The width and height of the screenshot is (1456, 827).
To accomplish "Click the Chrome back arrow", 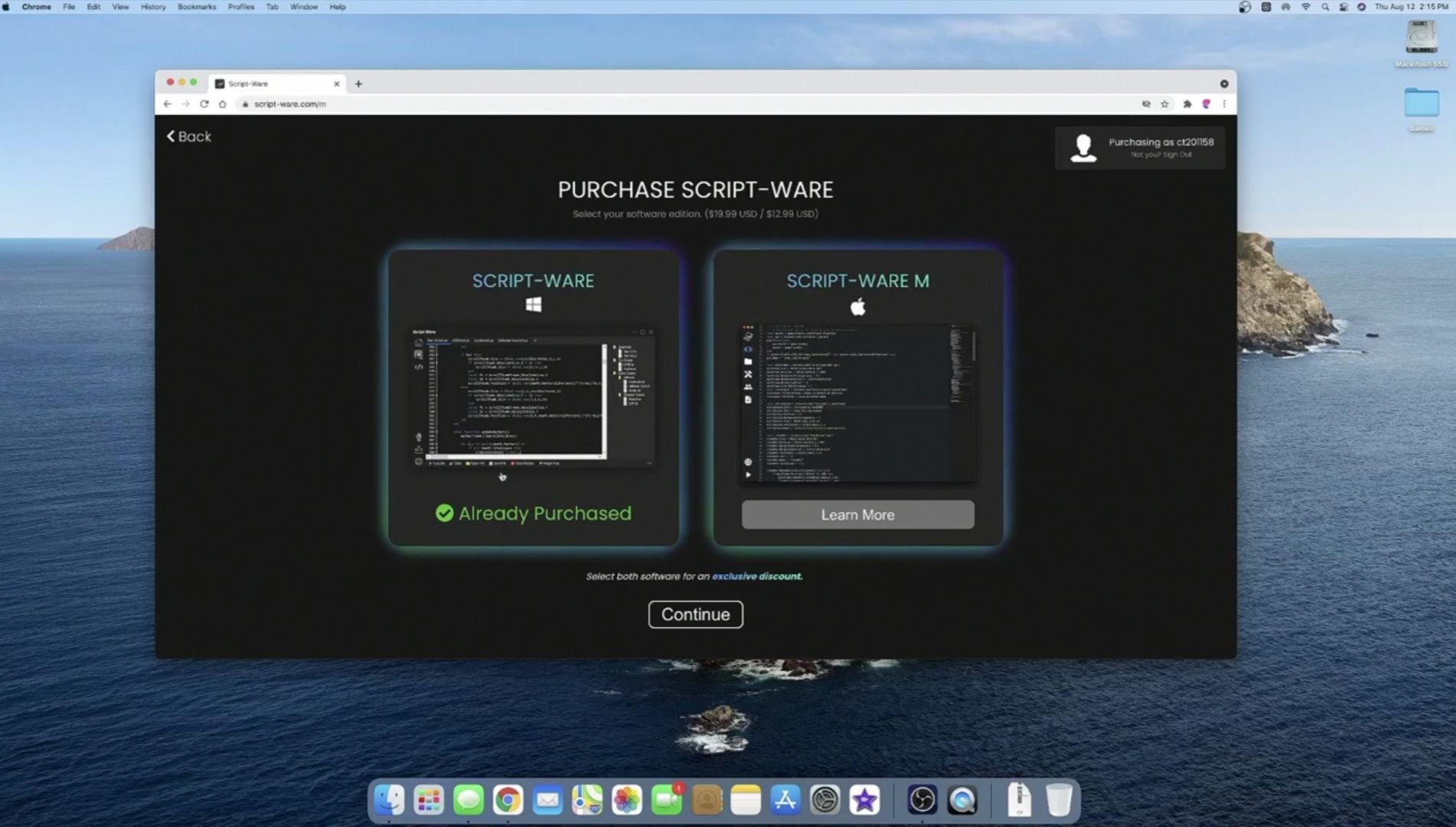I will tap(167, 104).
